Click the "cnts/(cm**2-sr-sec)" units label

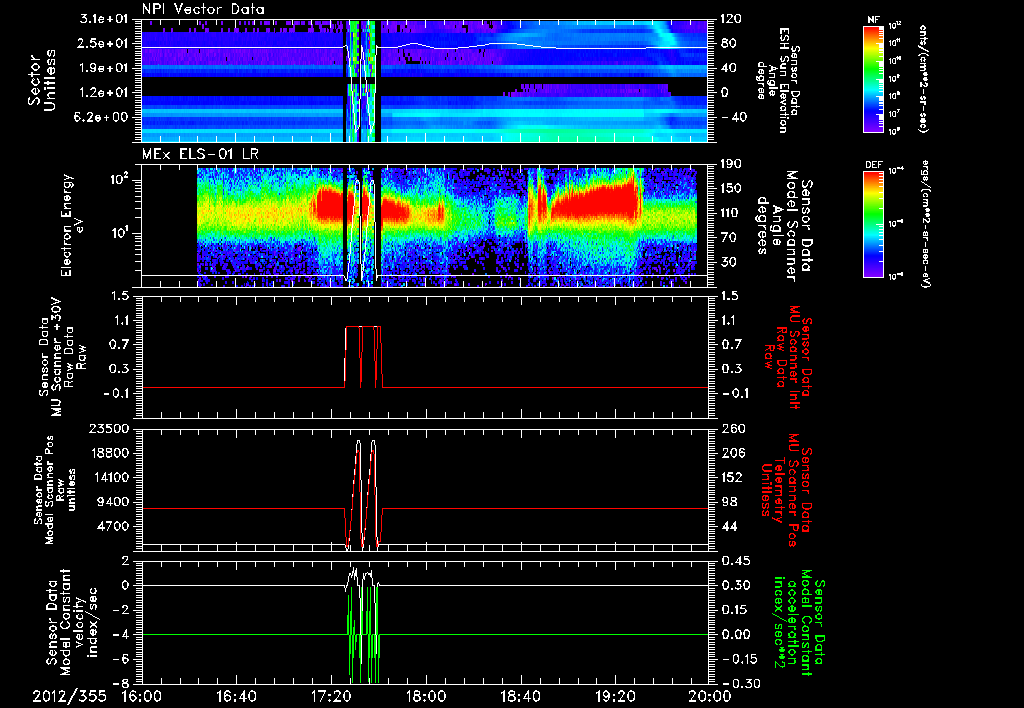[x=923, y=79]
